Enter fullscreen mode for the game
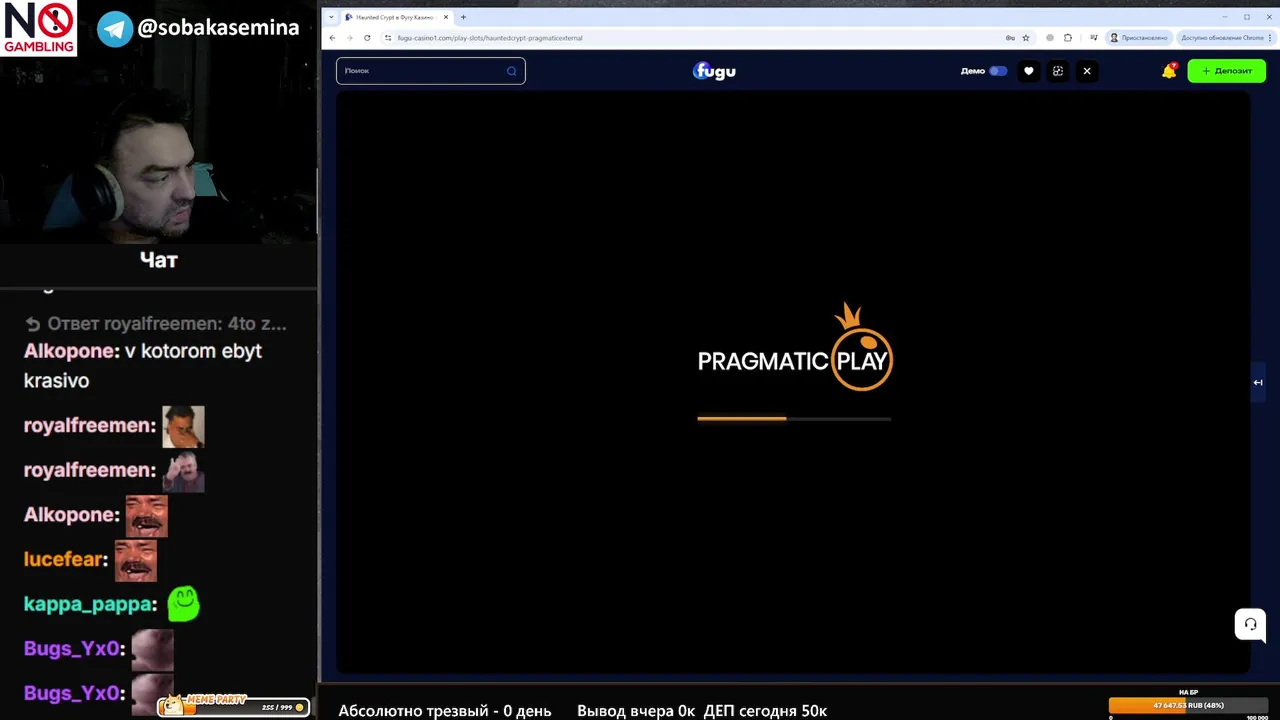The width and height of the screenshot is (1280, 720). tap(1057, 71)
